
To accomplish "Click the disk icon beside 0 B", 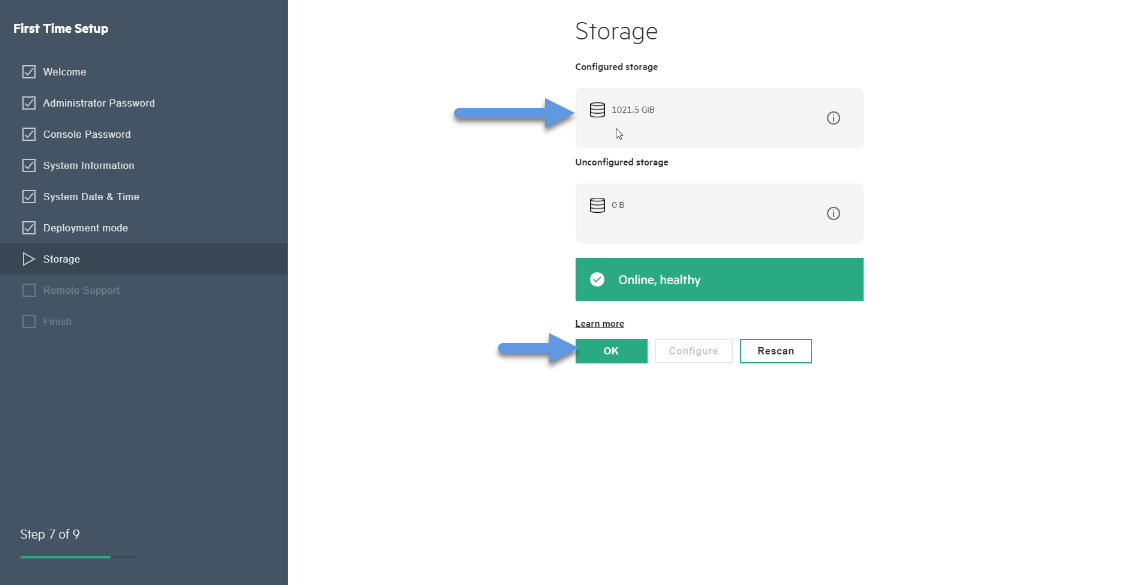I will 597,206.
